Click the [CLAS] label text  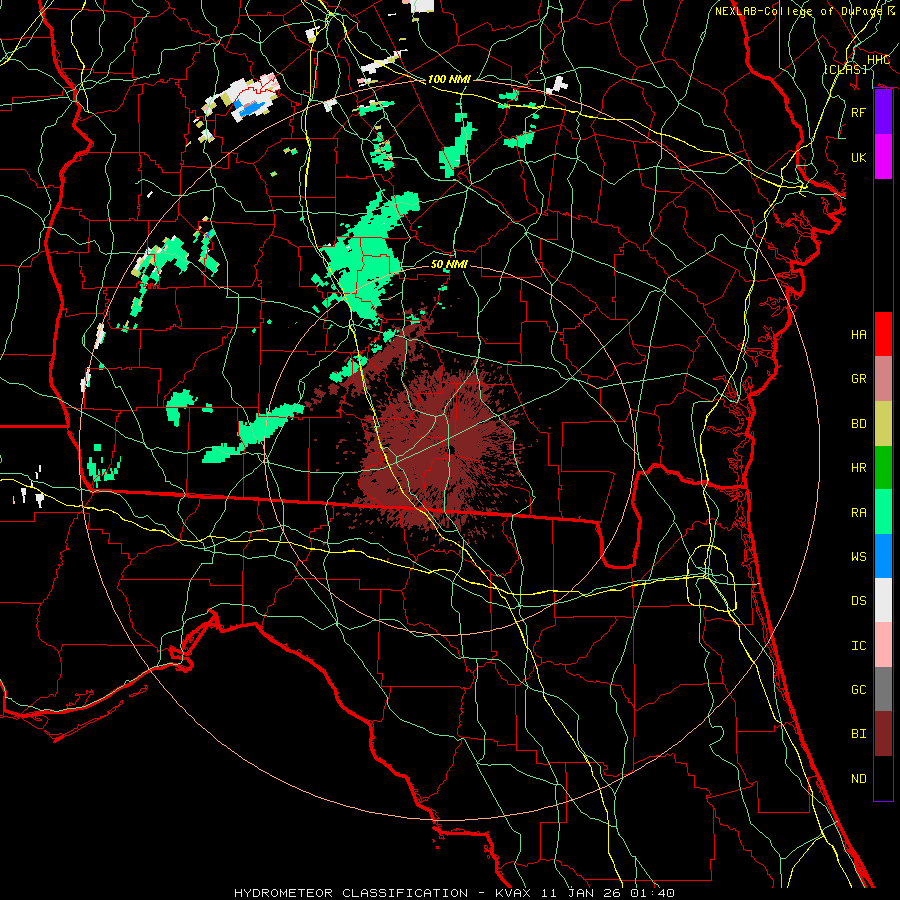(845, 69)
